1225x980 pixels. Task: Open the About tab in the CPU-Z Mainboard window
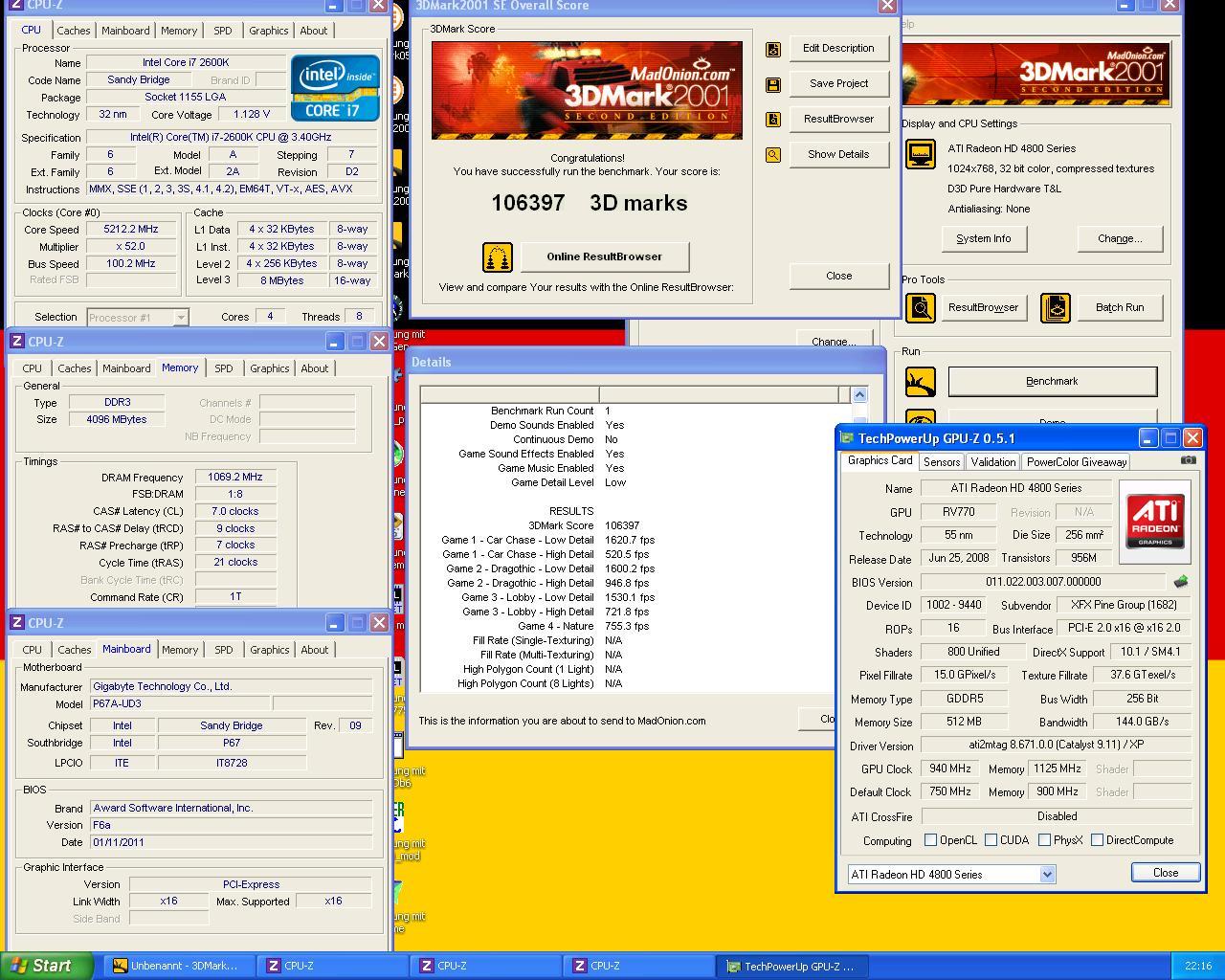pyautogui.click(x=314, y=650)
